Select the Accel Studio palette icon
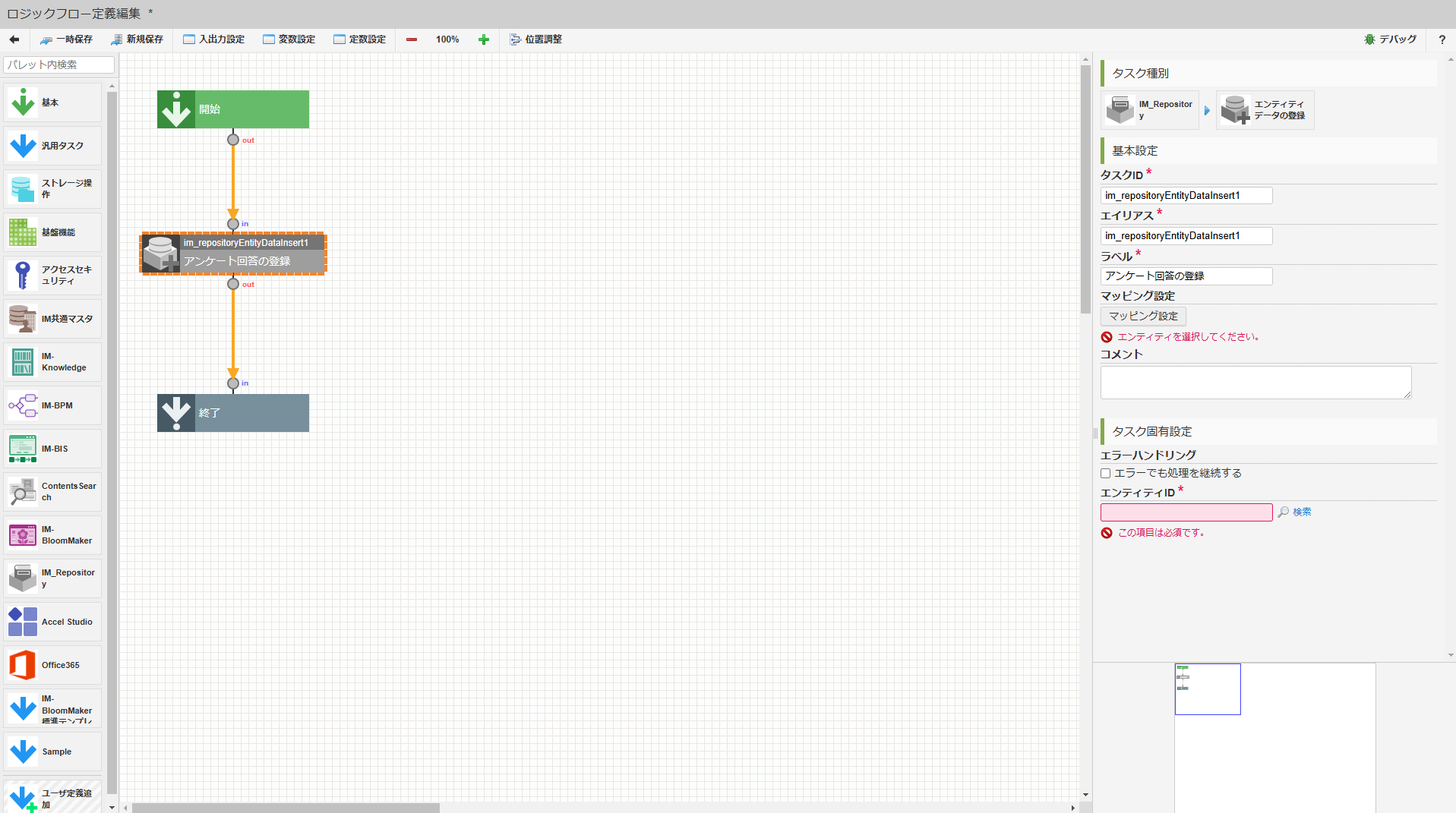The height and width of the screenshot is (813, 1456). tap(23, 622)
